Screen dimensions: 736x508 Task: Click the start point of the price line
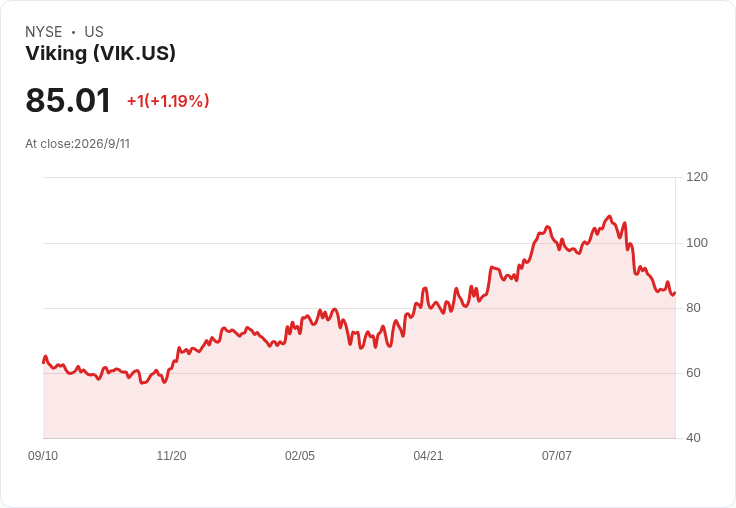tap(44, 362)
